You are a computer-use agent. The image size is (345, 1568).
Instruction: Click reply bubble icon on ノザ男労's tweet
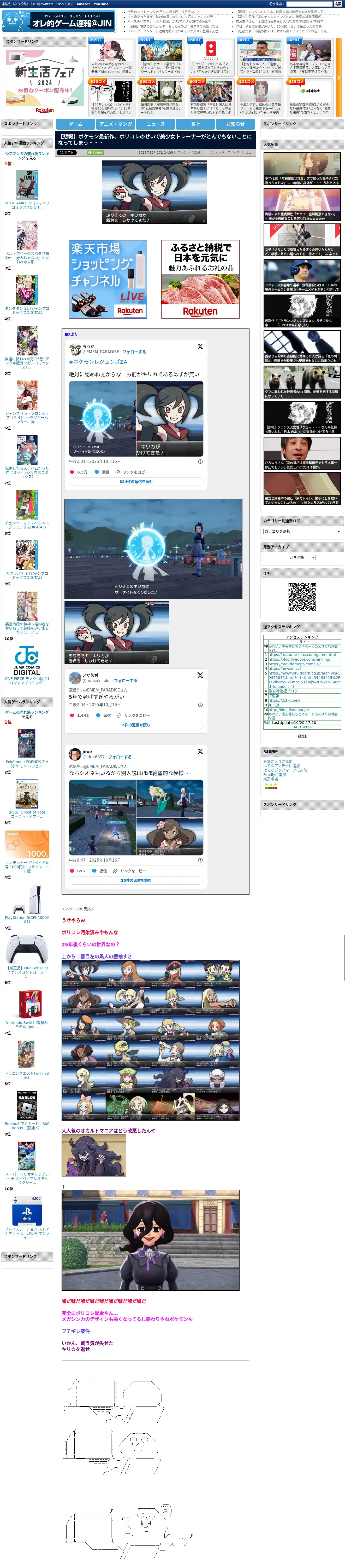coord(98,715)
